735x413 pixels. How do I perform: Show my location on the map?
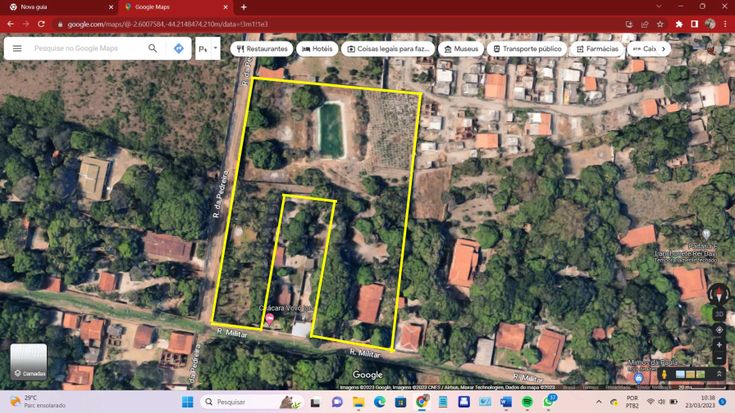[x=719, y=330]
